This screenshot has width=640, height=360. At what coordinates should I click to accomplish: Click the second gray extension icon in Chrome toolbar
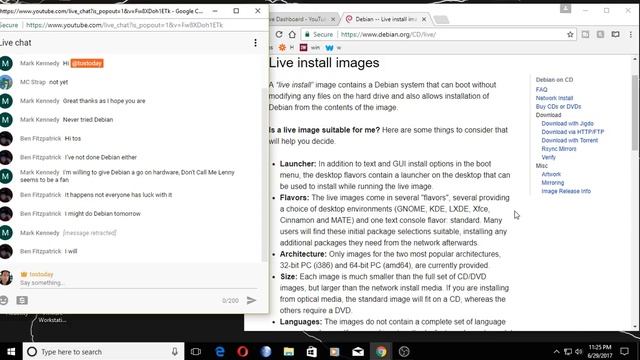[x=600, y=35]
